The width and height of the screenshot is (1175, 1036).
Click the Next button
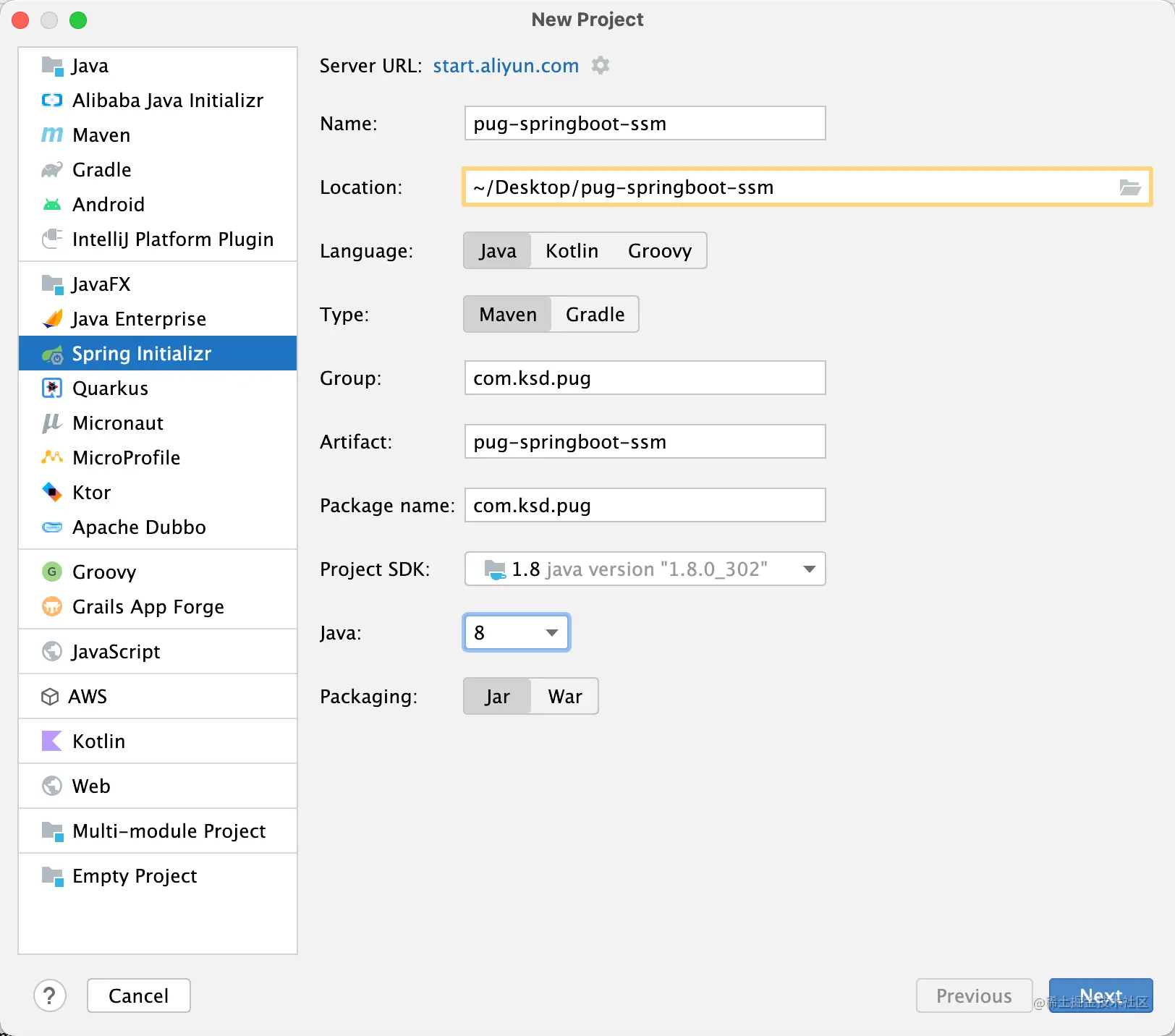(1101, 996)
